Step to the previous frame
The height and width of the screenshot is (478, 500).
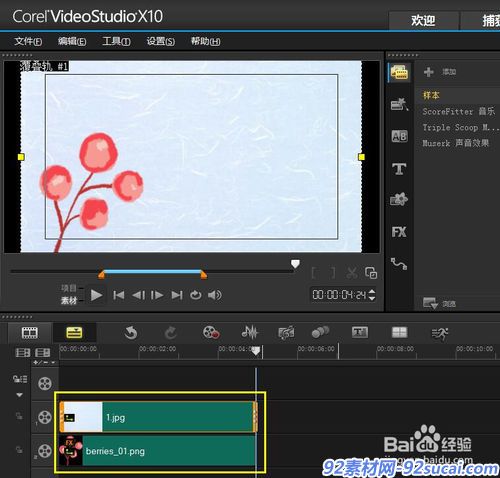tap(138, 295)
